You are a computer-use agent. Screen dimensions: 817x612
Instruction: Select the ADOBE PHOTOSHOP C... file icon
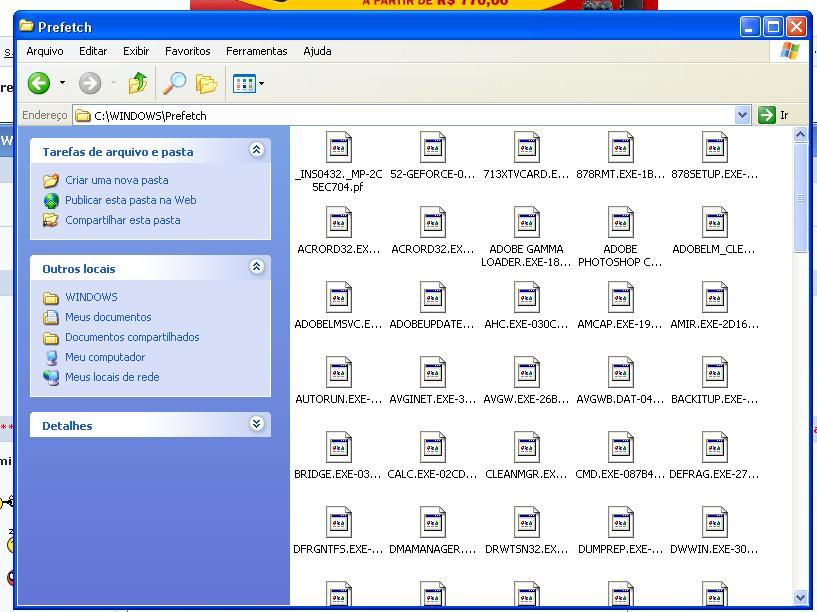(x=621, y=222)
